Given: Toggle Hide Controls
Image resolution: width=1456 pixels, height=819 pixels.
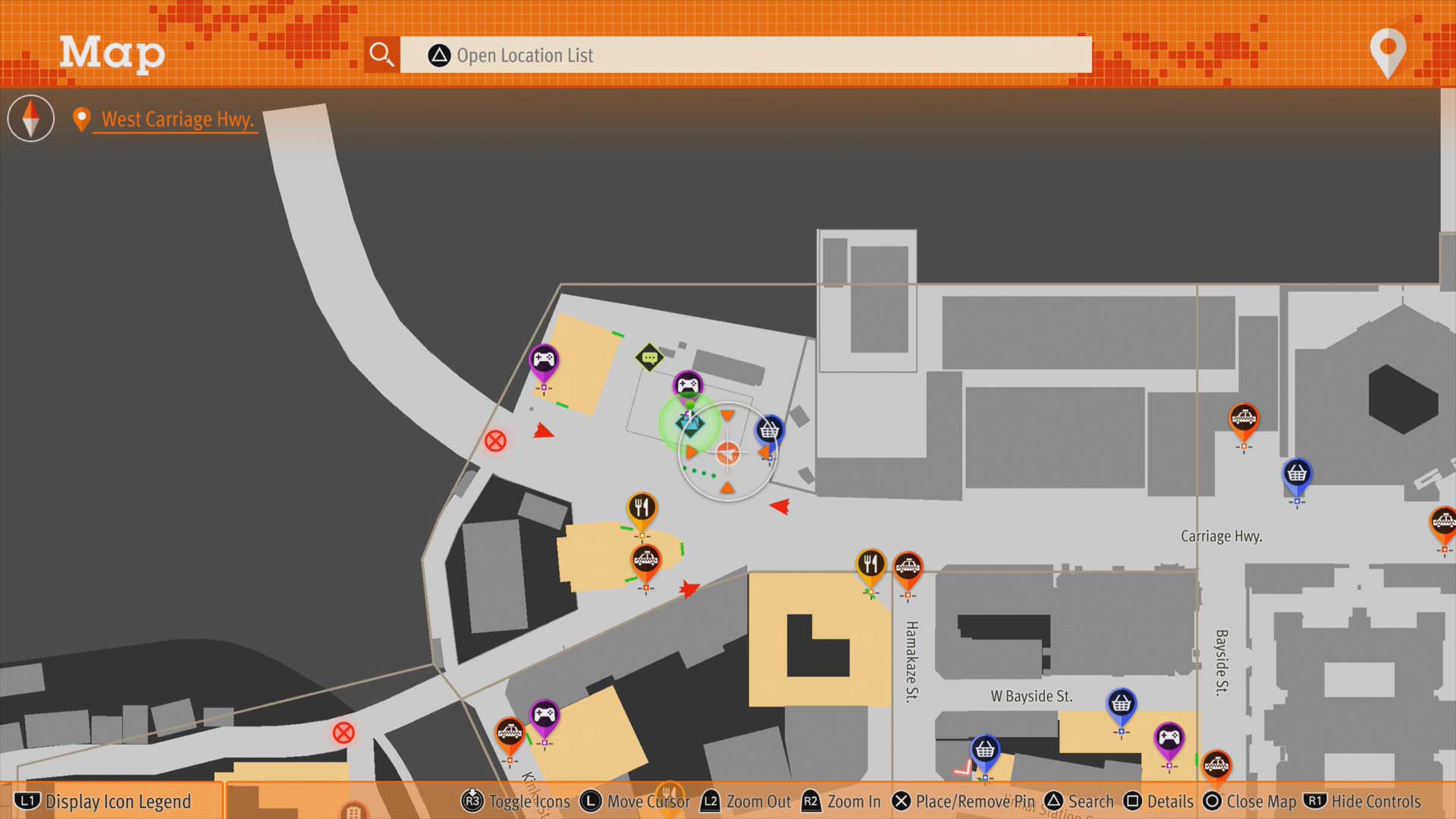Looking at the screenshot, I should (x=1363, y=802).
